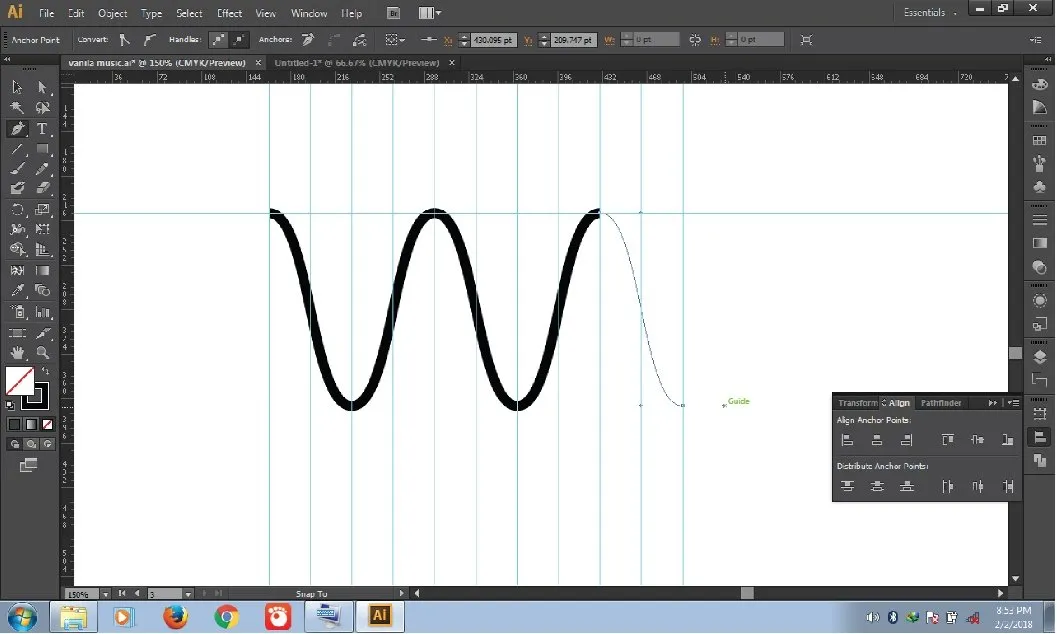The height and width of the screenshot is (634, 1057).
Task: Click Horizontal Distribute Right in Align panel
Action: 1008,486
